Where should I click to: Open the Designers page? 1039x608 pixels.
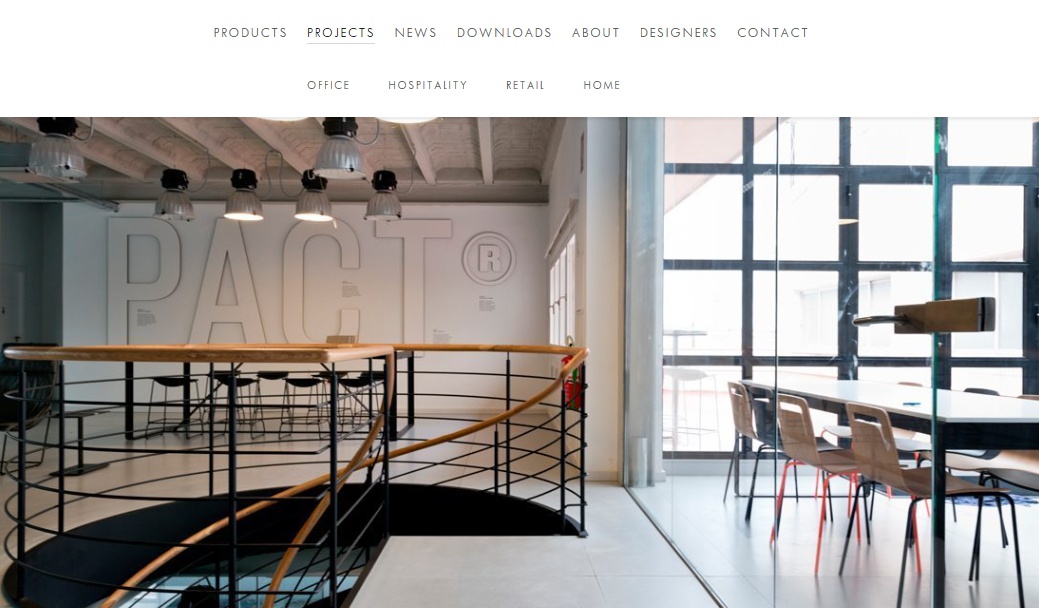point(679,32)
